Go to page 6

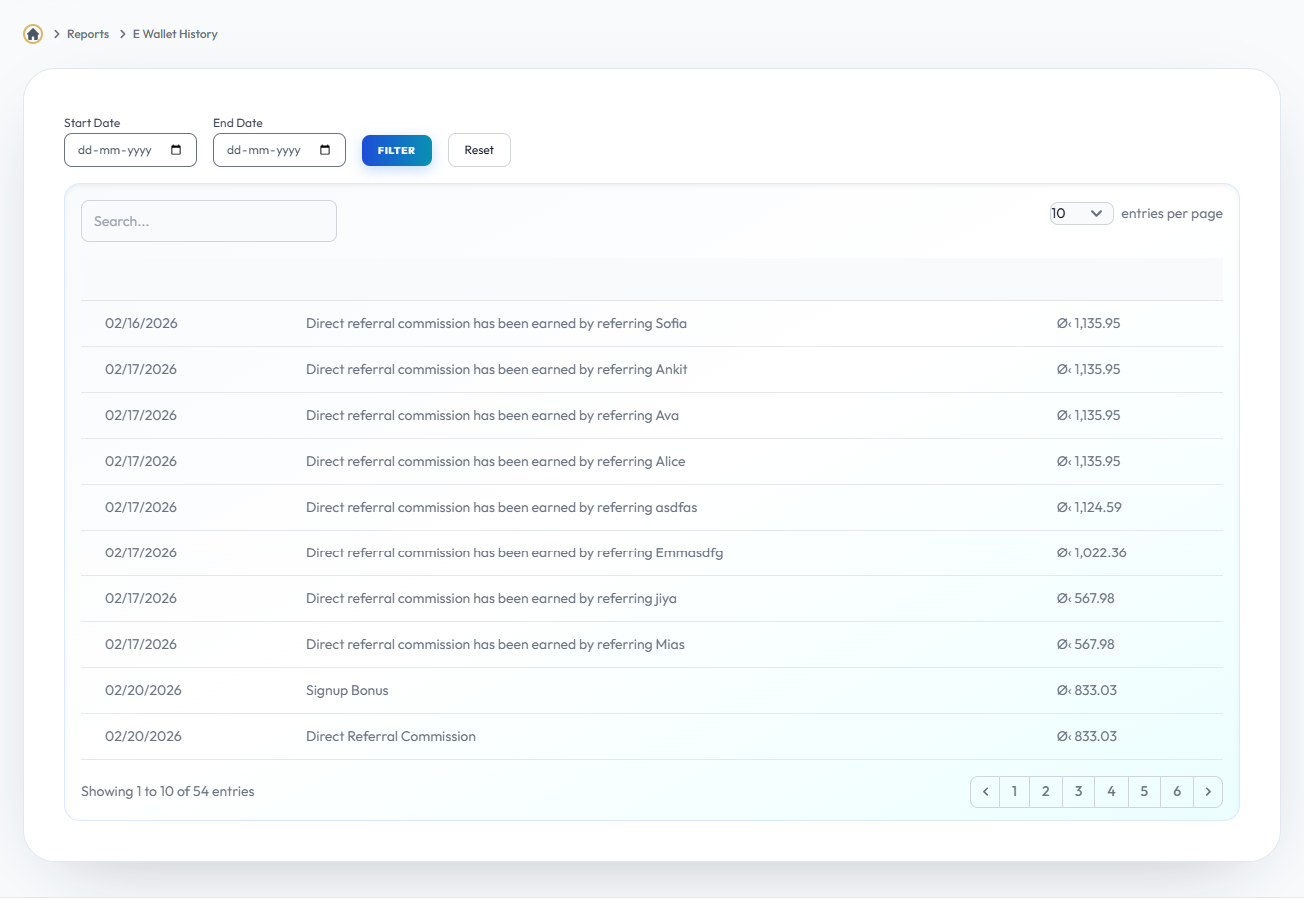(x=1177, y=792)
